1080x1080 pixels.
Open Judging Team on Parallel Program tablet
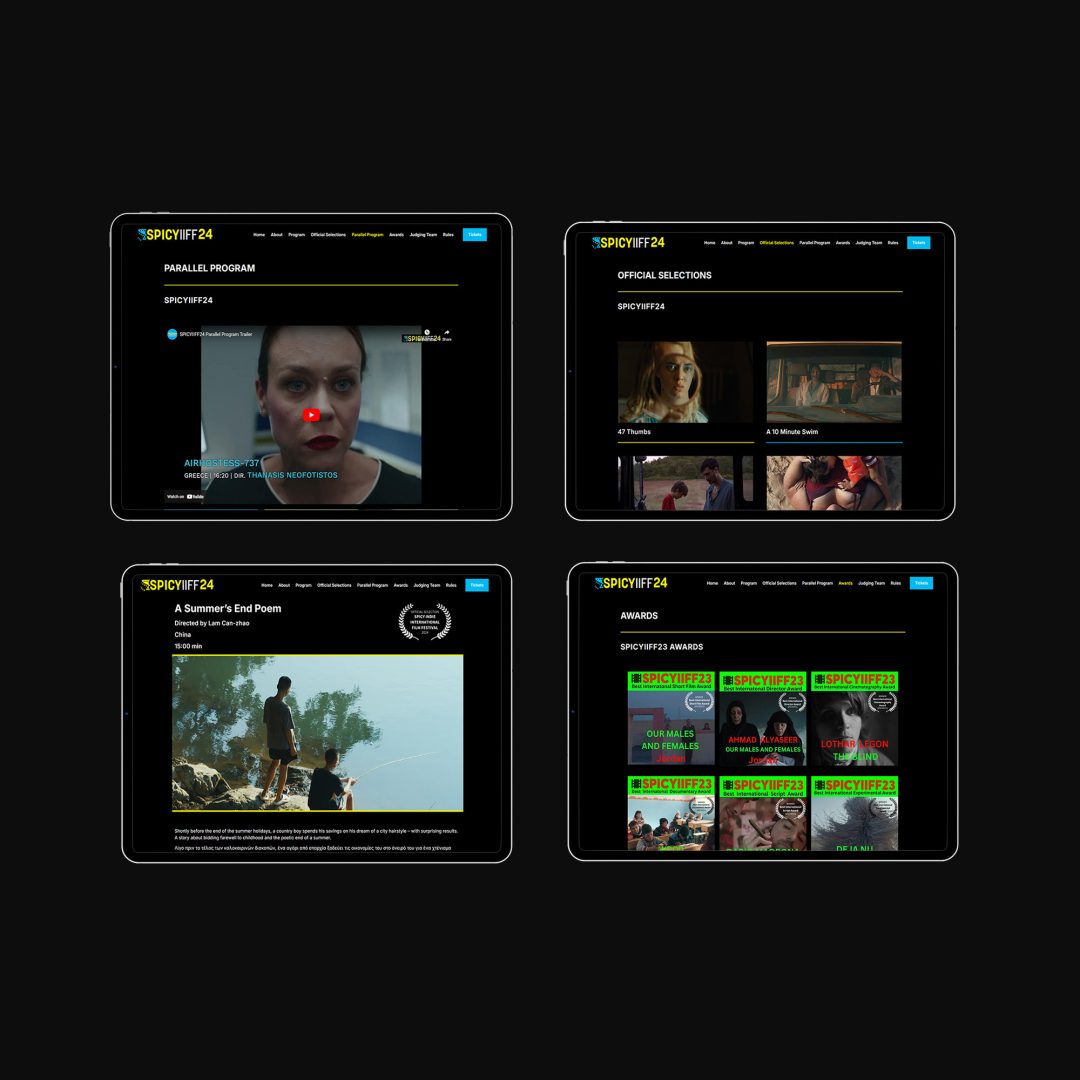click(x=423, y=235)
